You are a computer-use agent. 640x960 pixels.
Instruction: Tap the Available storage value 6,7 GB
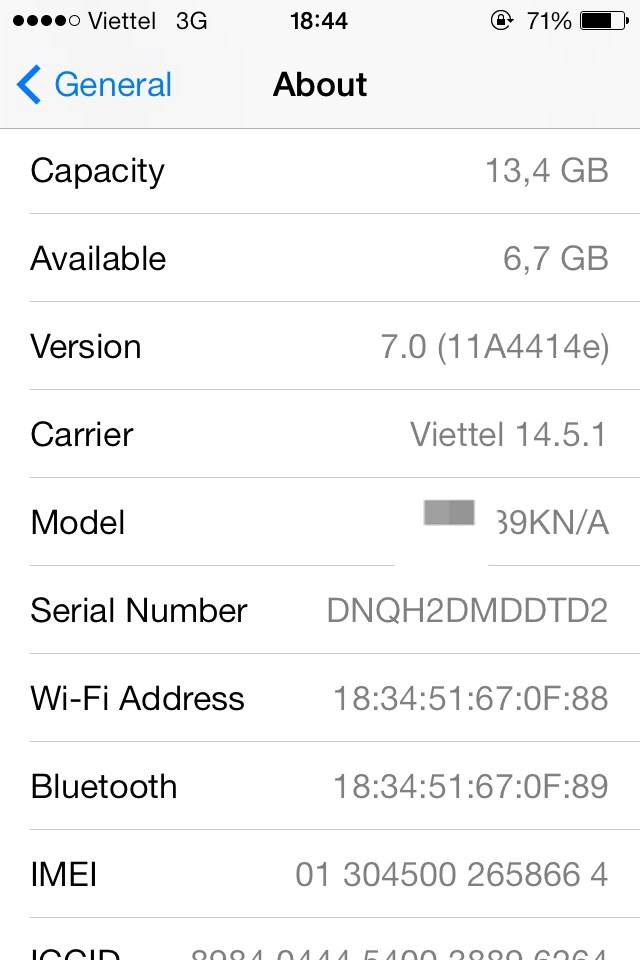(x=555, y=259)
